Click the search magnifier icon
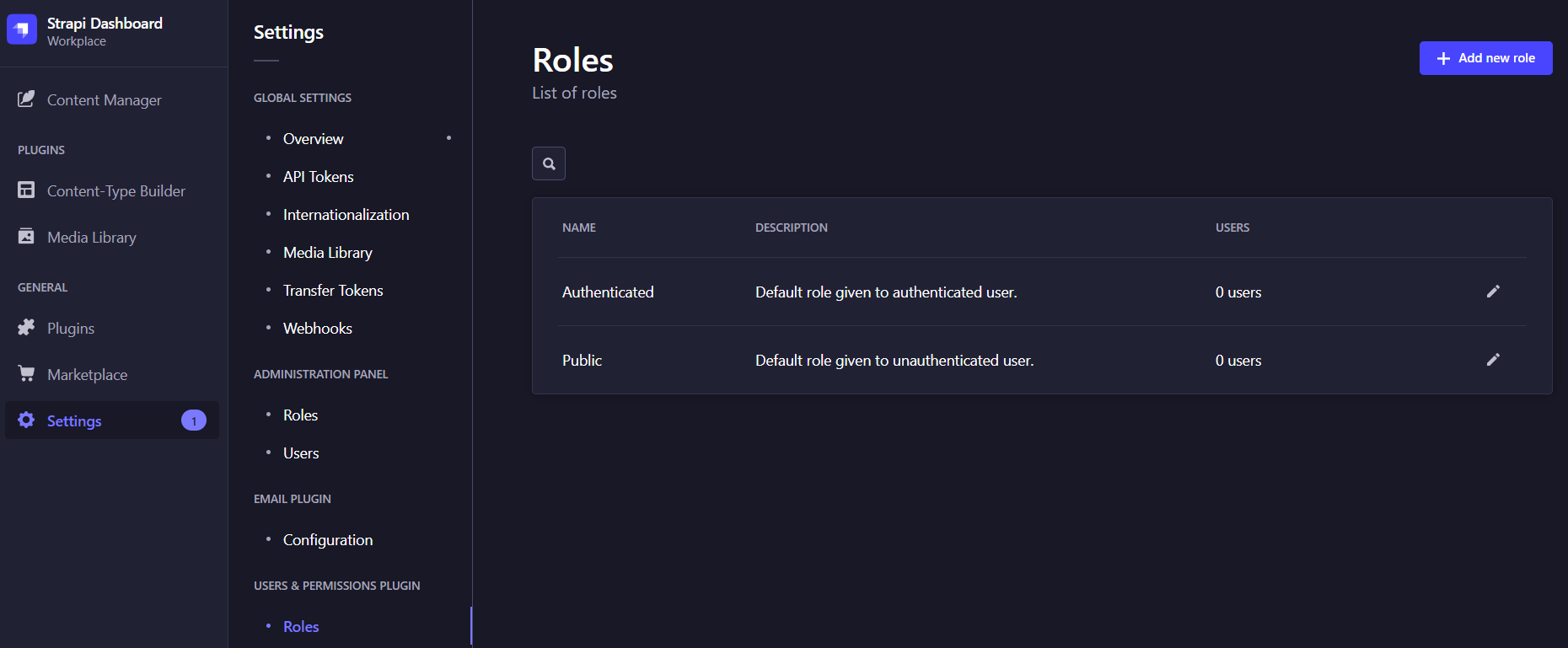 (x=549, y=163)
